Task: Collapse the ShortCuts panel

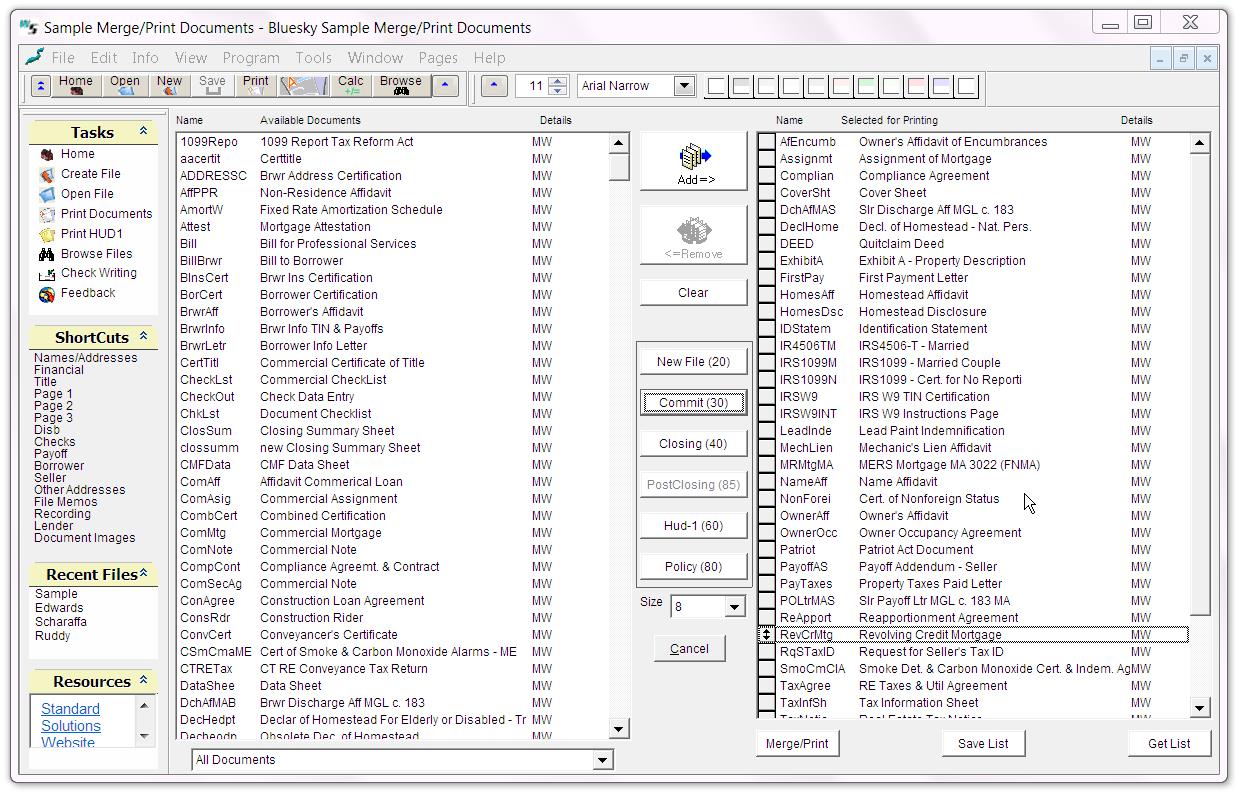Action: [x=143, y=337]
